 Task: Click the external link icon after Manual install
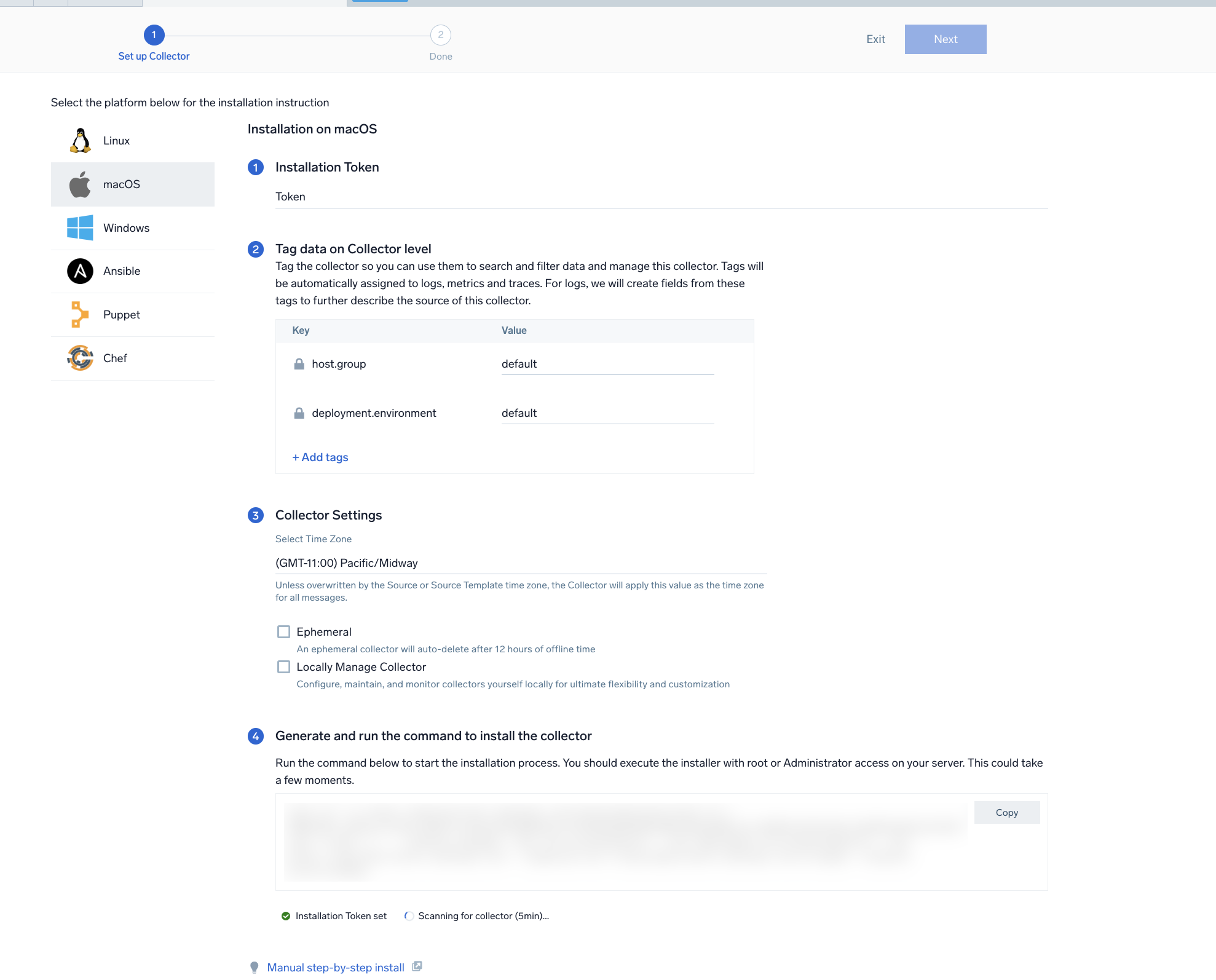(x=417, y=966)
